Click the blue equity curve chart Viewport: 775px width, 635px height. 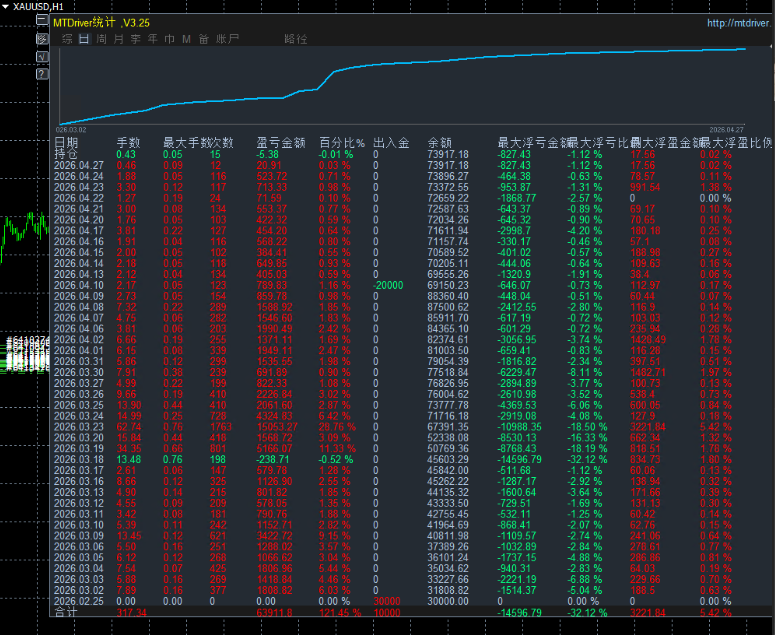[402, 86]
